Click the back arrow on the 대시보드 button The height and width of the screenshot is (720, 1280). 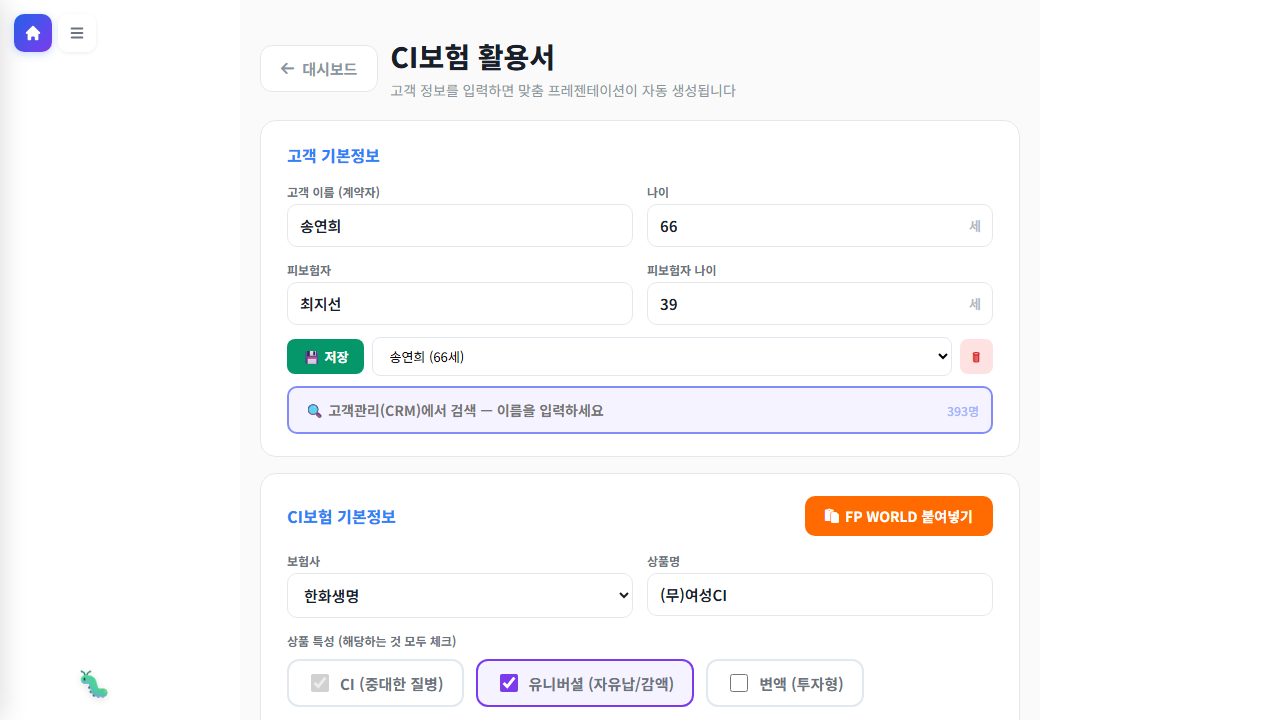[287, 68]
